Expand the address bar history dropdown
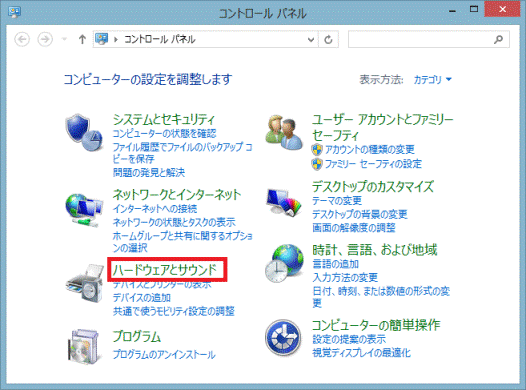This screenshot has height=390, width=526. click(x=311, y=40)
